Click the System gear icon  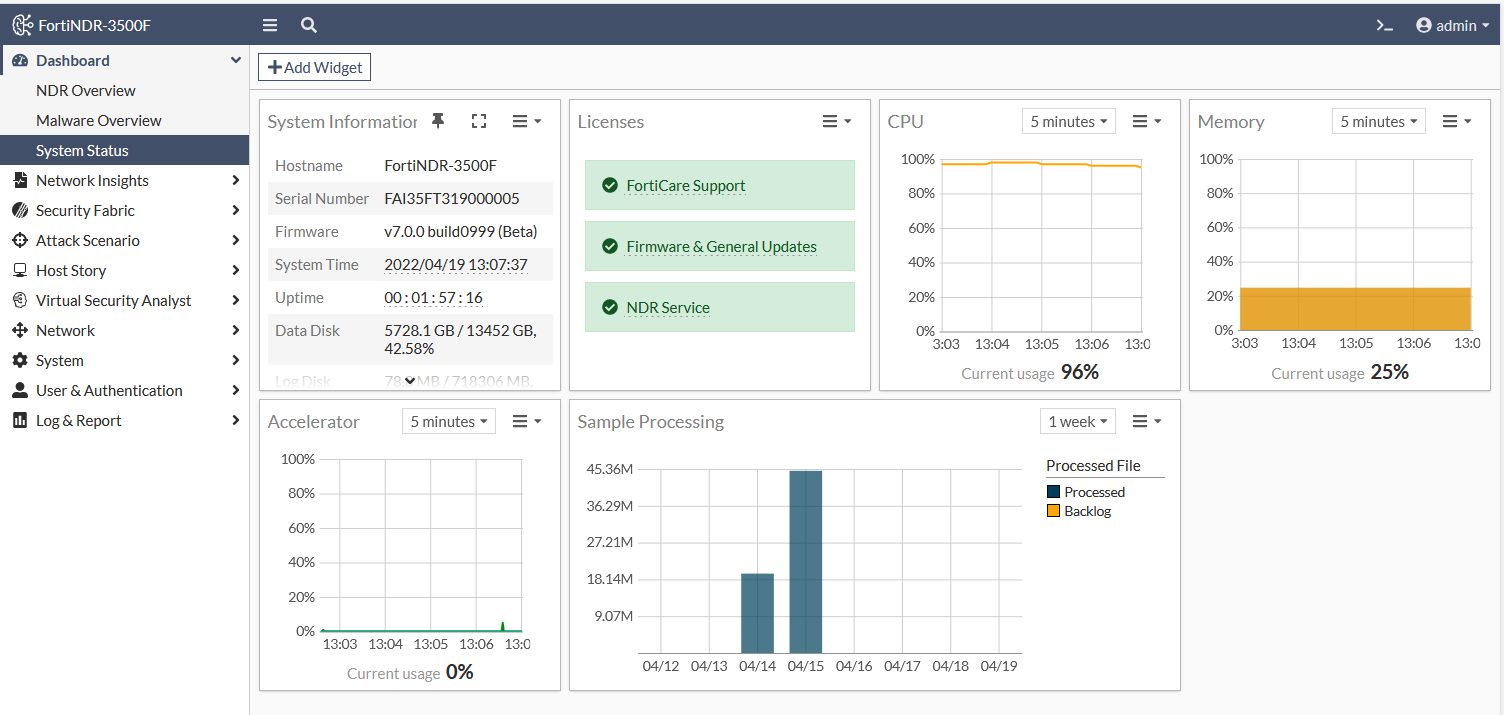[20, 361]
